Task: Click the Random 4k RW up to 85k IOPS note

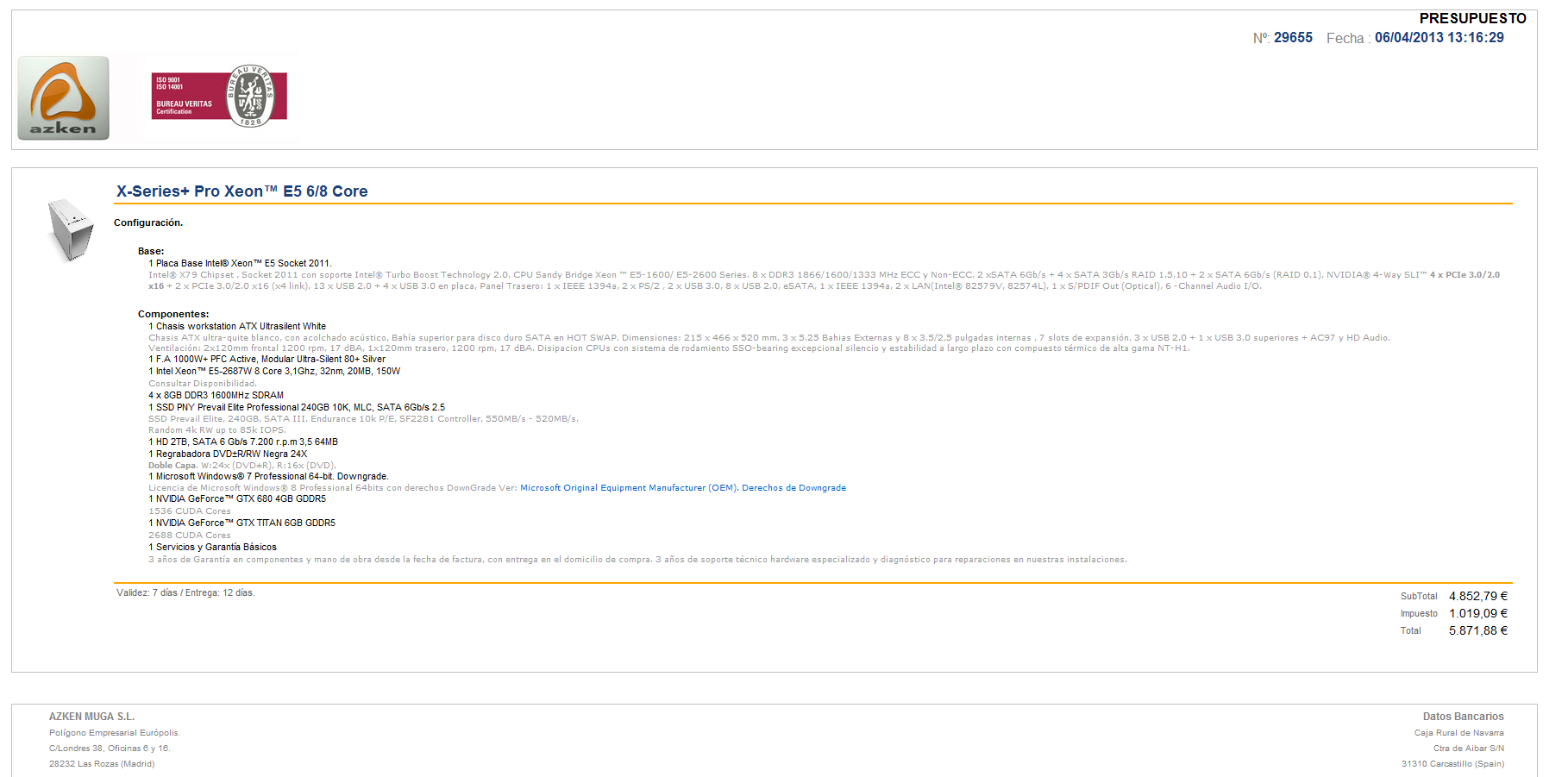Action: (217, 430)
